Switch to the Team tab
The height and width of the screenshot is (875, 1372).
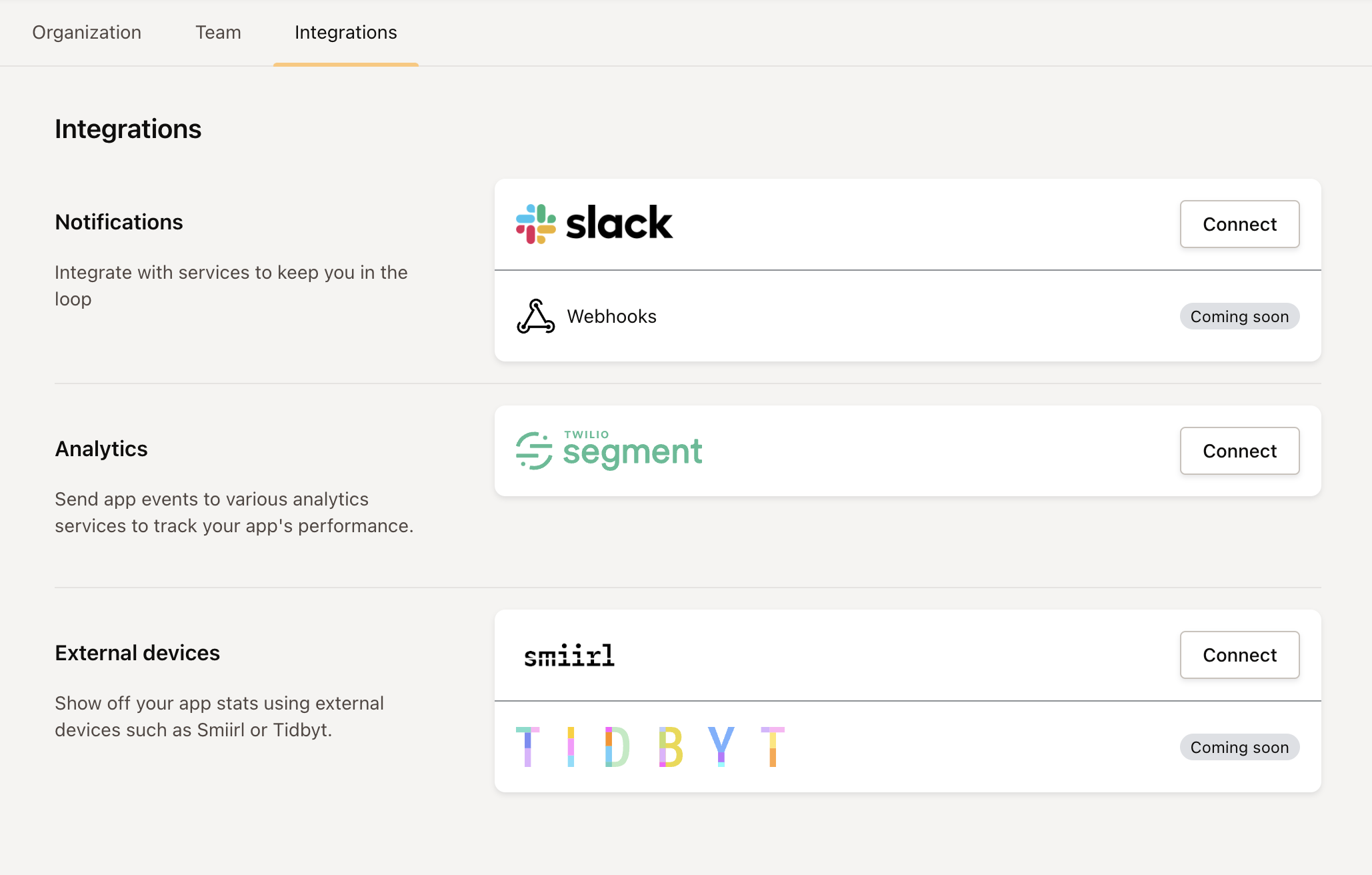click(218, 33)
